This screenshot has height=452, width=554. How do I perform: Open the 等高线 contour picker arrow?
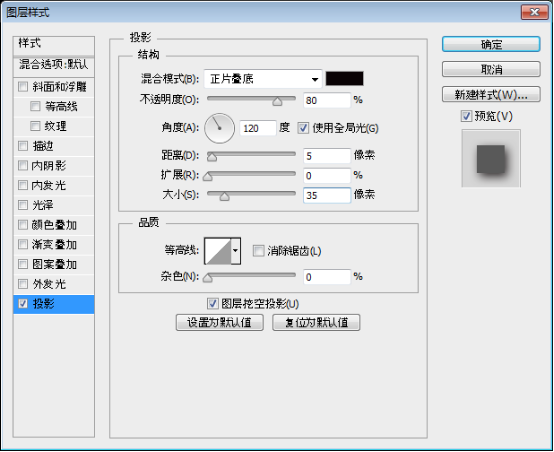[x=236, y=251]
